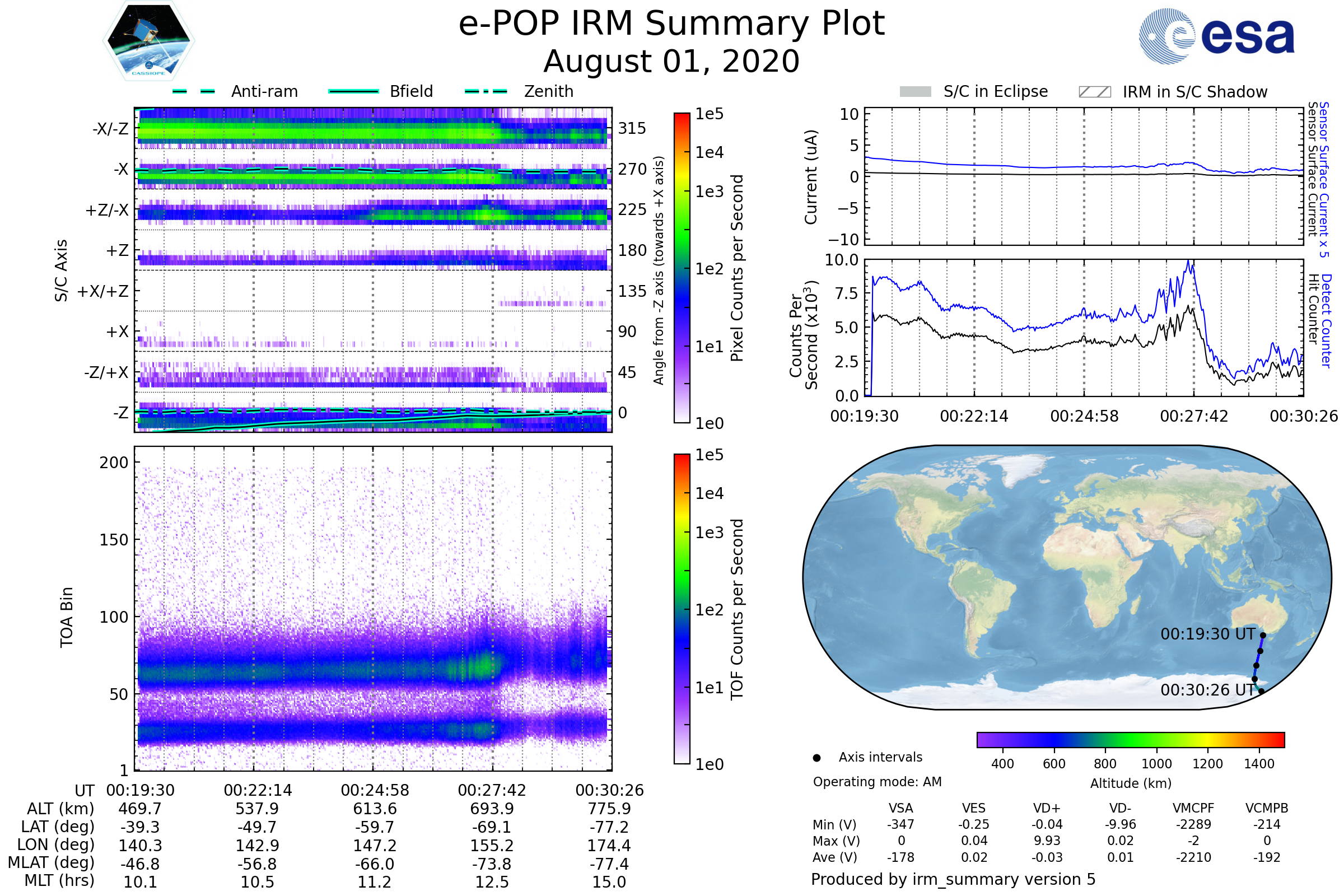The width and height of the screenshot is (1344, 896).
Task: Click the TOF Counts per Second colorbar
Action: coord(682,609)
